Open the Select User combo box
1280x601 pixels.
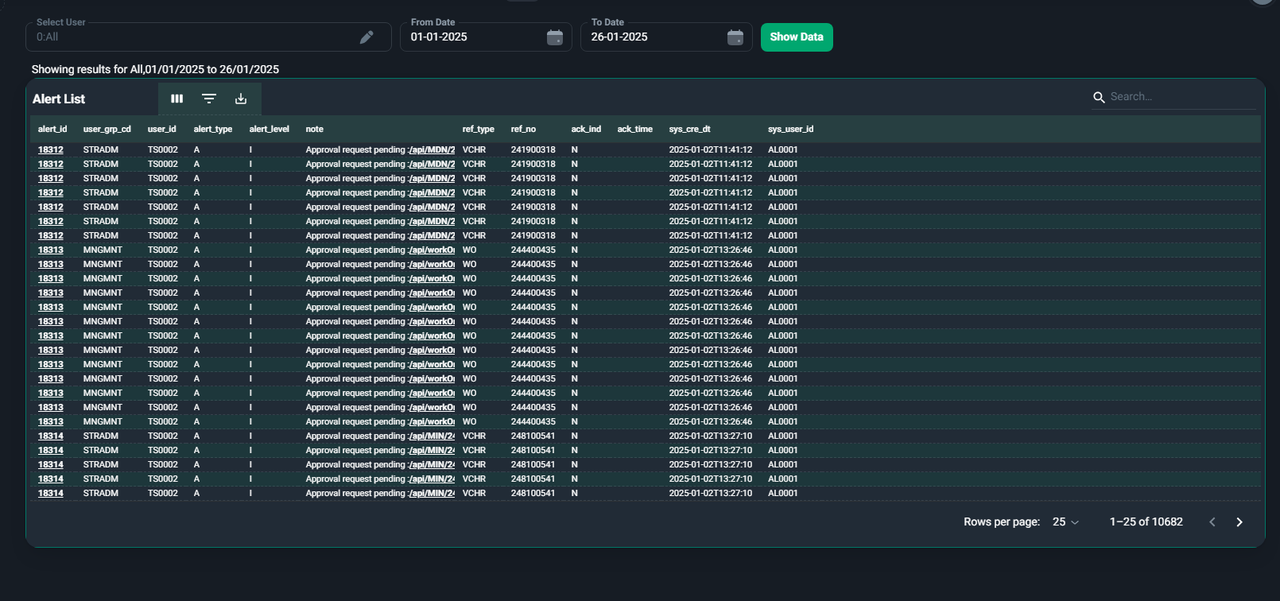pos(208,37)
